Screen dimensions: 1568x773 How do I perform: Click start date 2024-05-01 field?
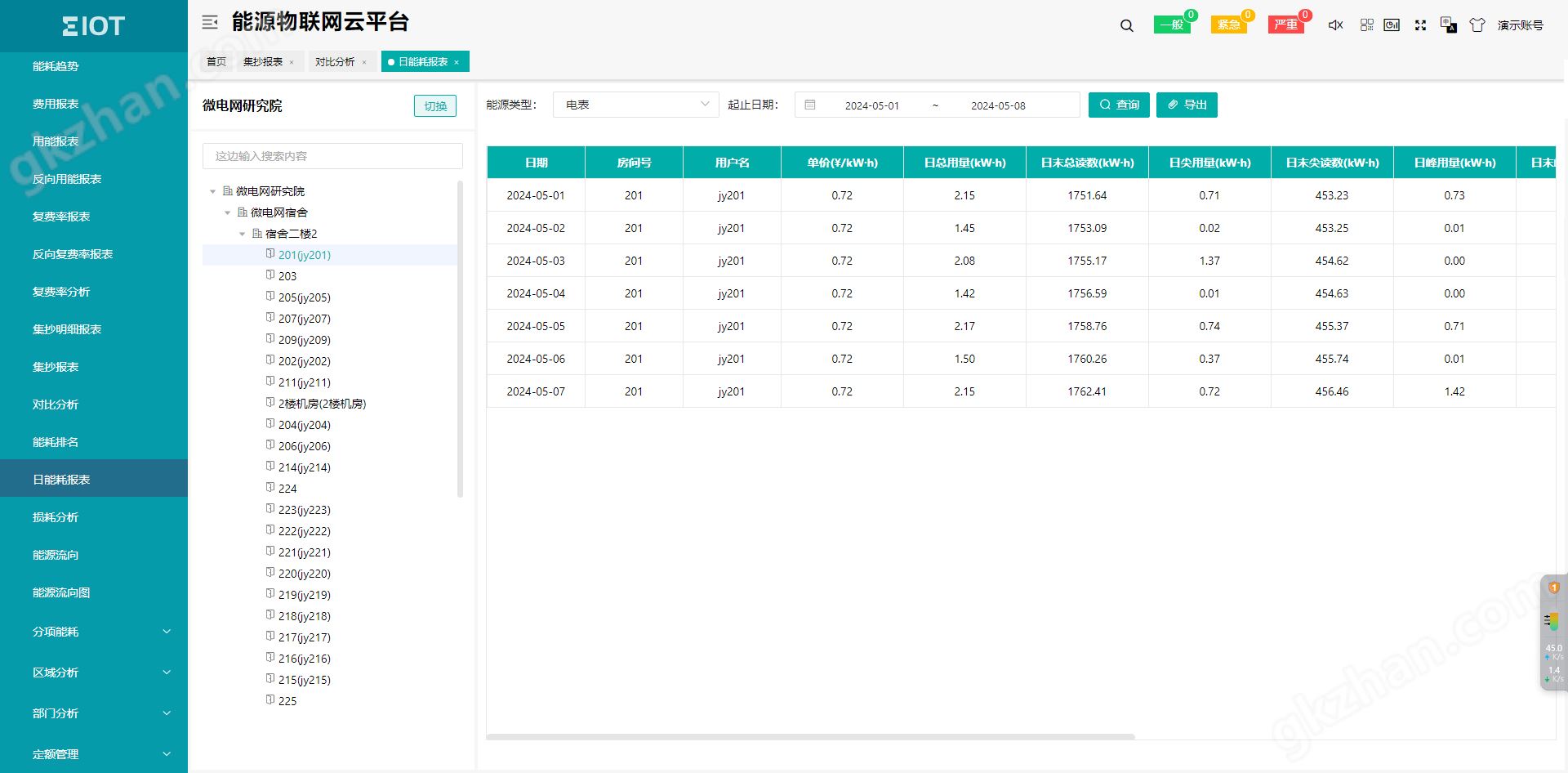[871, 105]
